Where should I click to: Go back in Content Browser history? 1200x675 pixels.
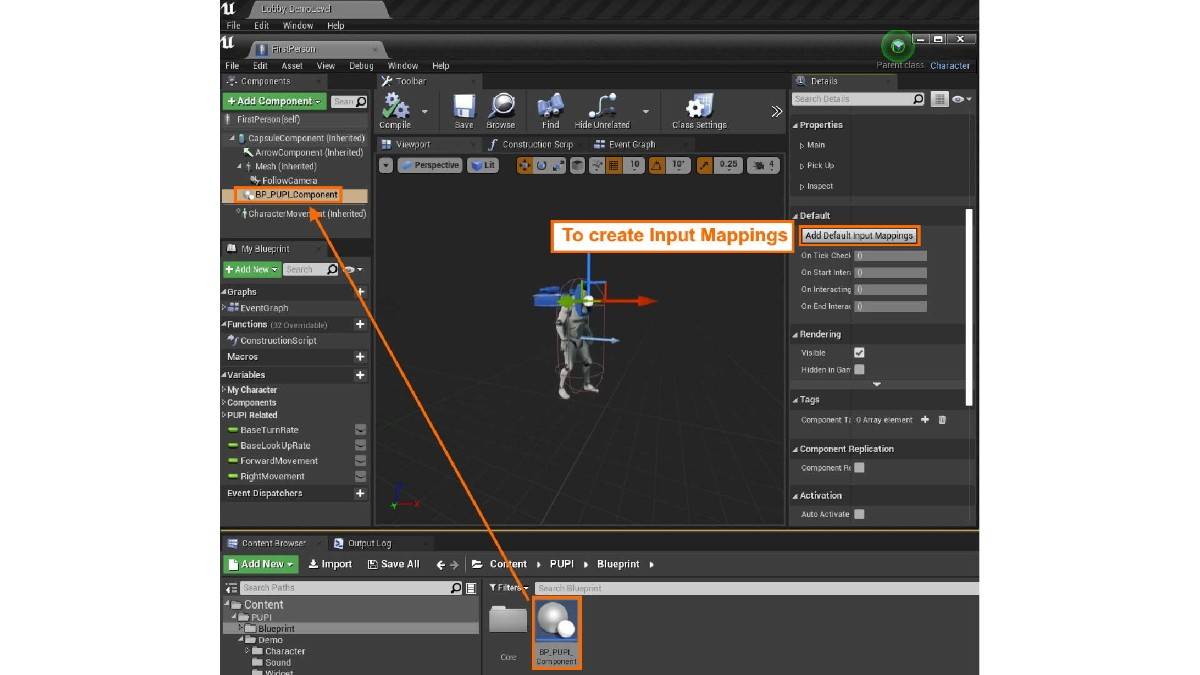tap(441, 565)
